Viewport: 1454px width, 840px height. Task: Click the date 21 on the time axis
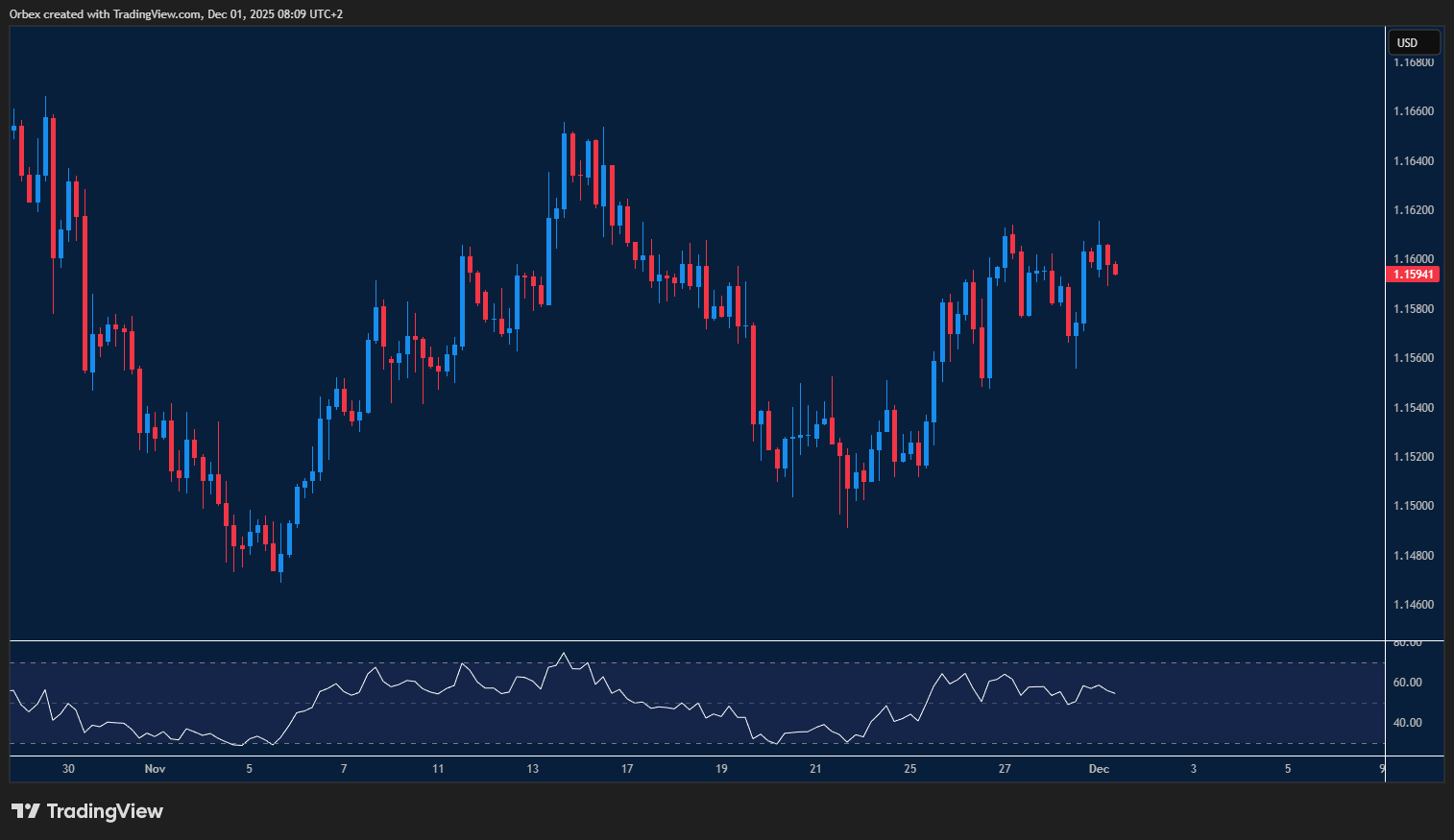[814, 768]
